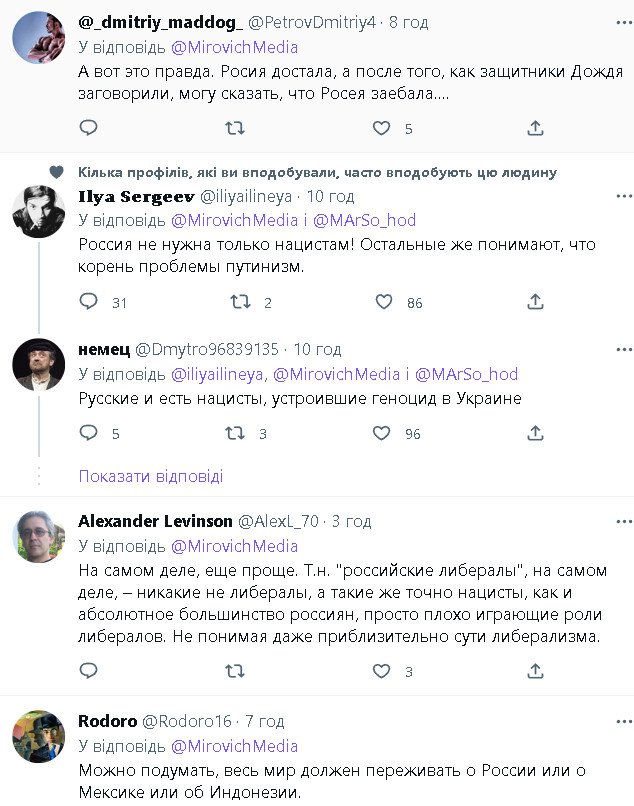The width and height of the screenshot is (634, 806).
Task: Open @MArSo_hod mention in Ilya Sergeev's reply
Action: pos(364,220)
